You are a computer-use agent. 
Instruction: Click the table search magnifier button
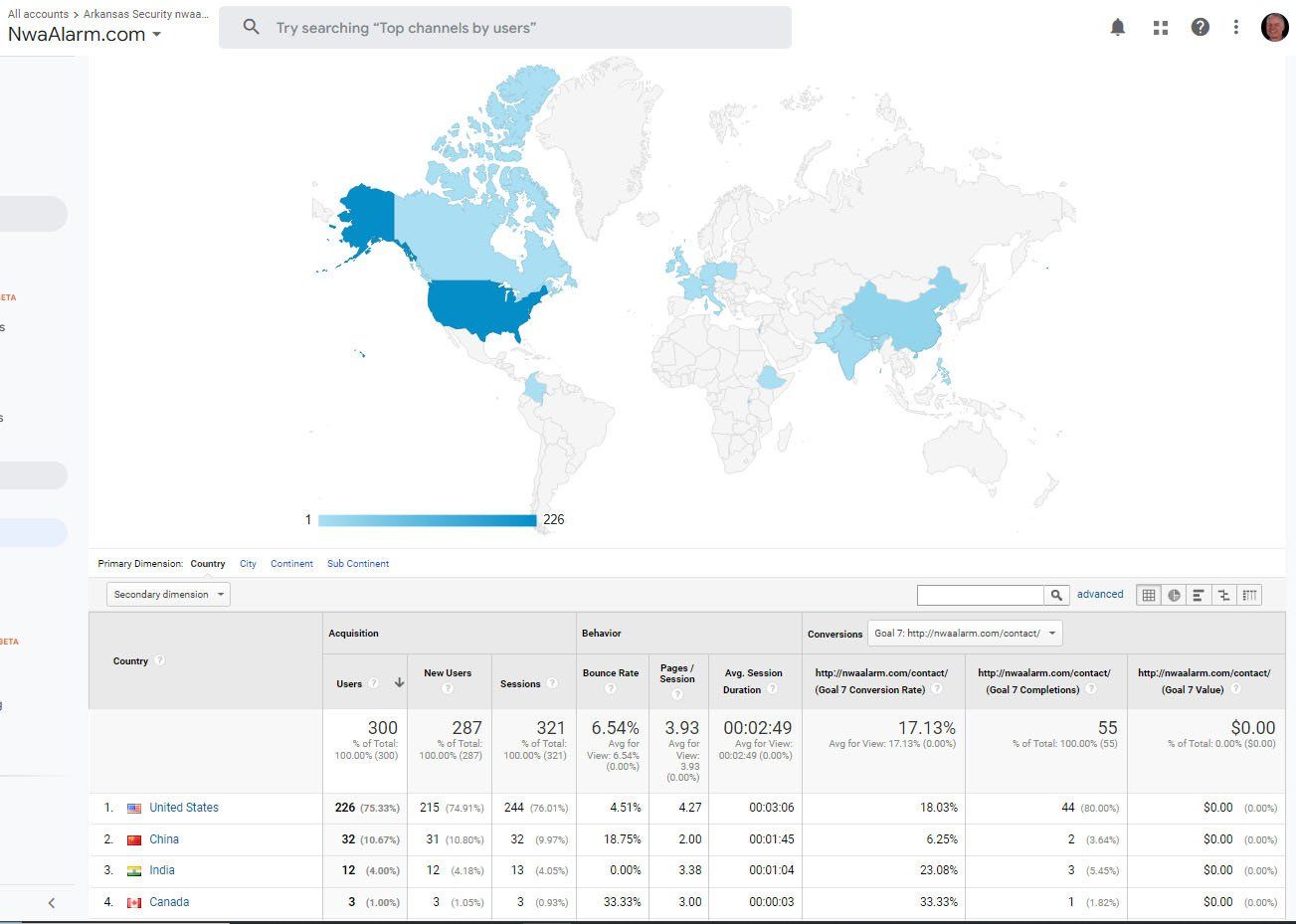pyautogui.click(x=1056, y=595)
